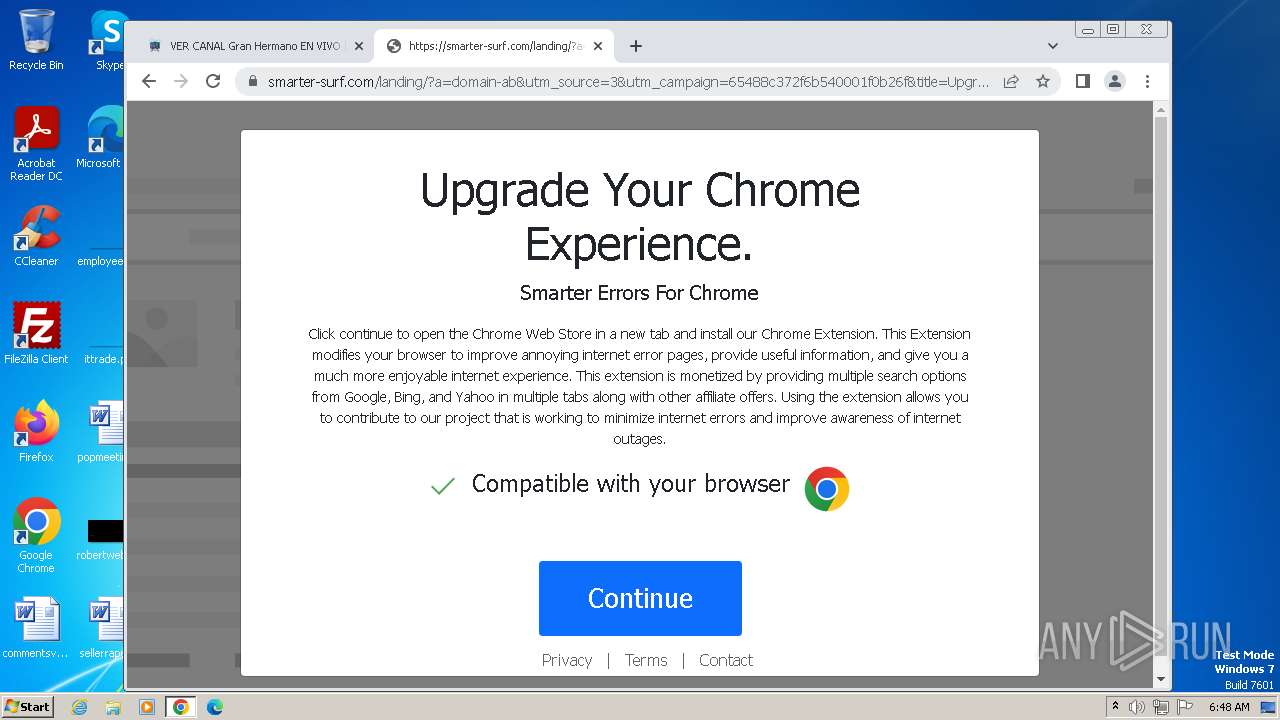Viewport: 1280px width, 720px height.
Task: Click the Chrome logo beside Compatible text
Action: pos(827,489)
